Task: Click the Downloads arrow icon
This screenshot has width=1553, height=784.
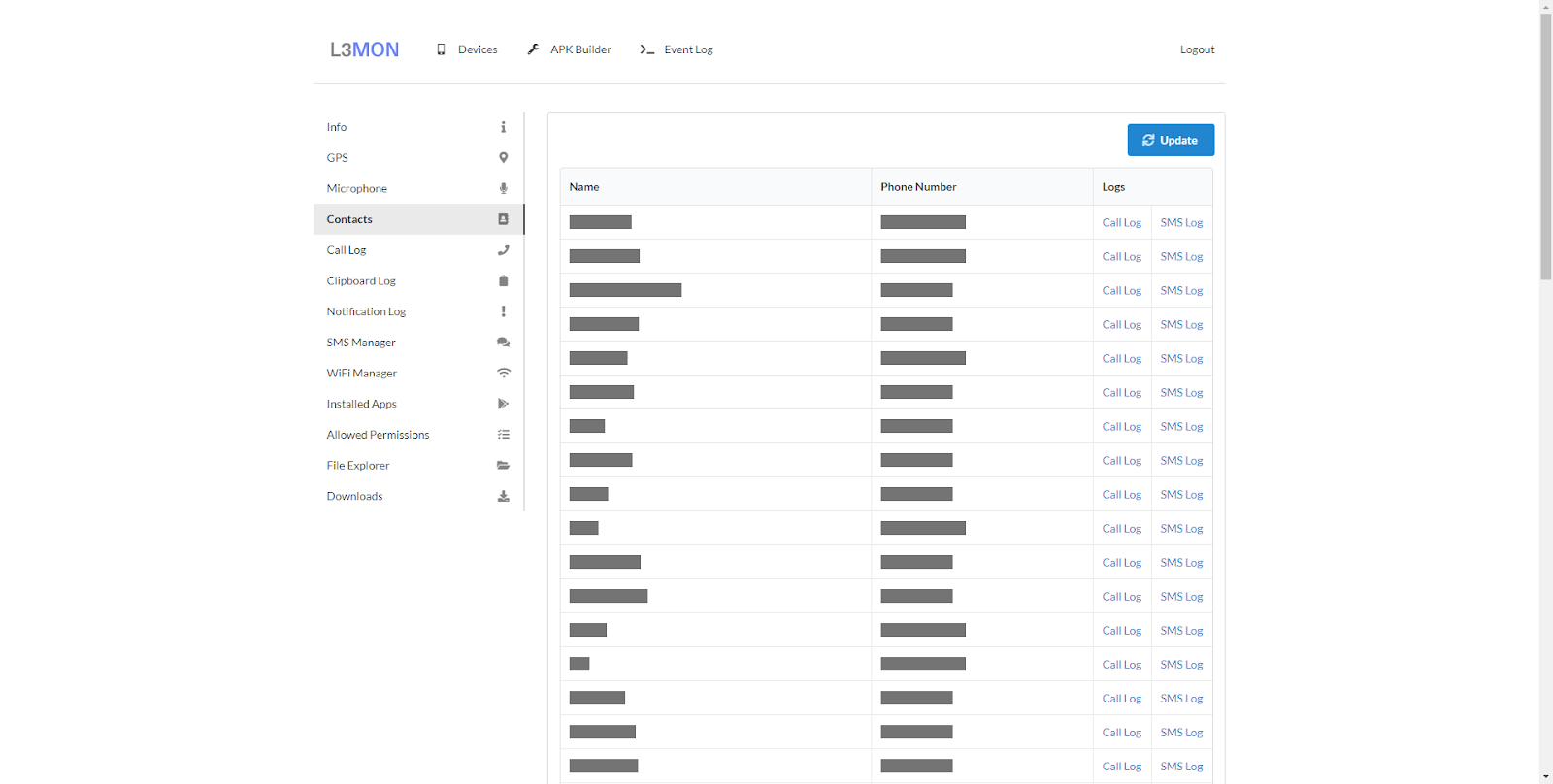Action: point(503,496)
